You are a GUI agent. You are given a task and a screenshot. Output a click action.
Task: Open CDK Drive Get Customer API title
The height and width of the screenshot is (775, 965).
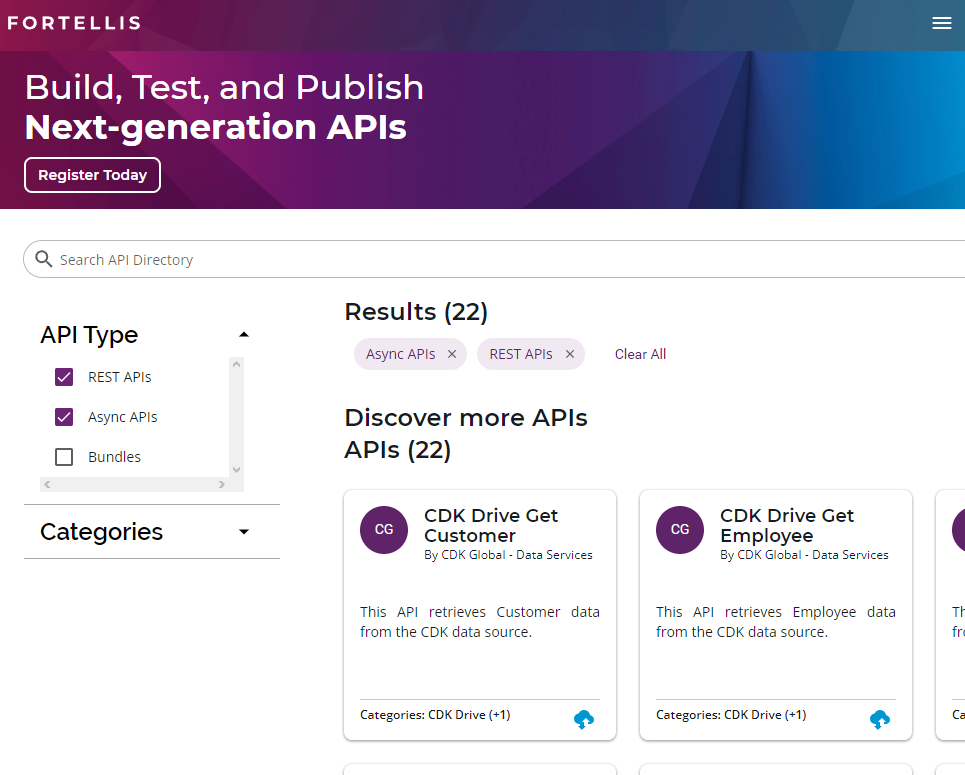coord(491,525)
